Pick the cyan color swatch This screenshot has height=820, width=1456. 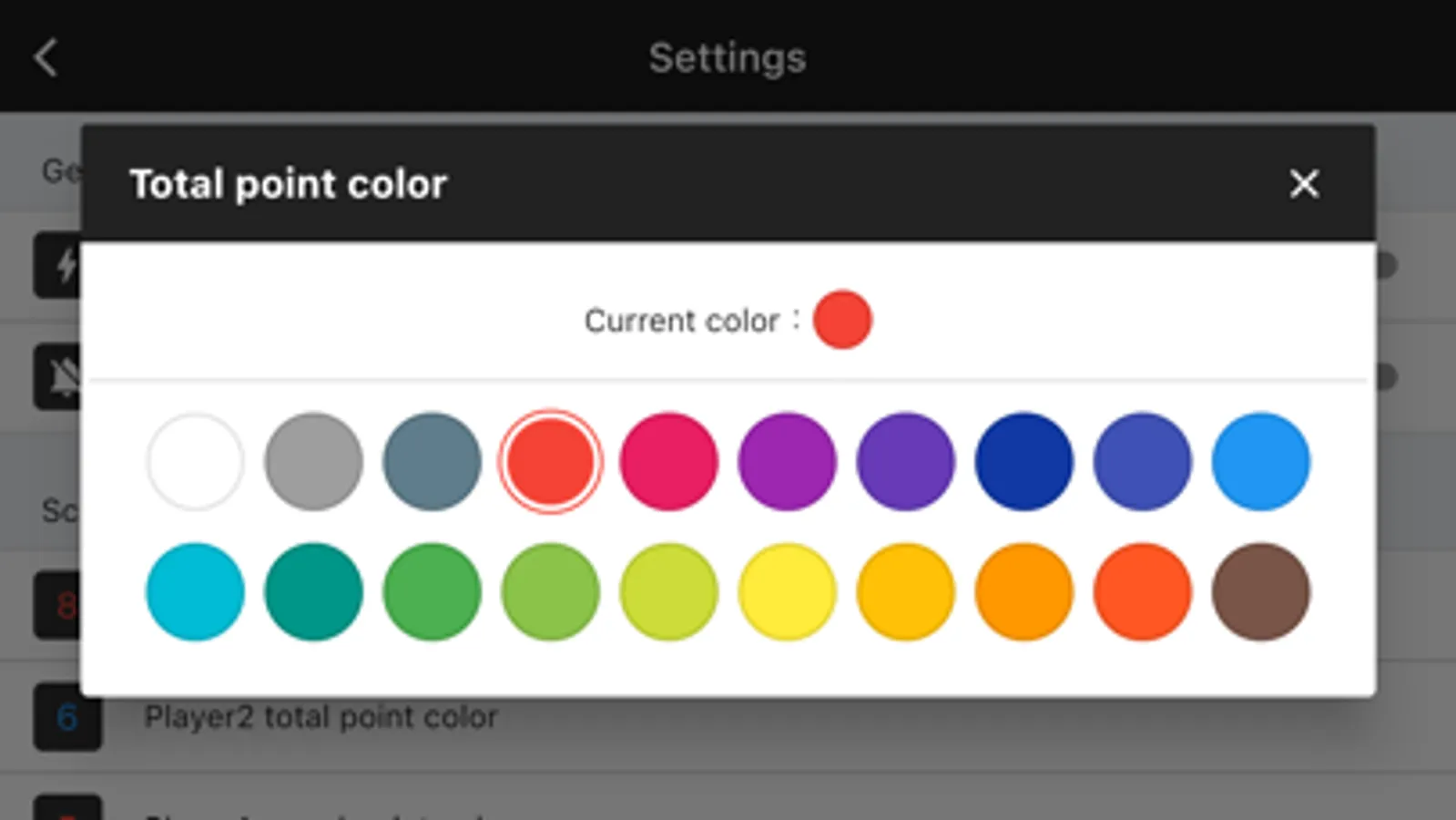[x=195, y=592]
